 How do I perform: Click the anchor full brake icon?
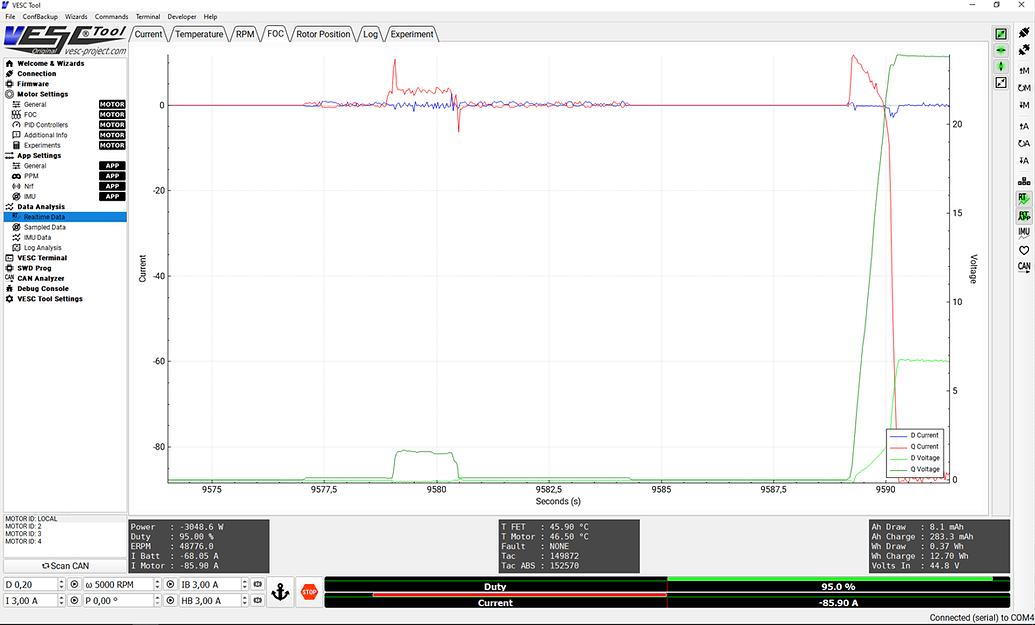tap(281, 592)
